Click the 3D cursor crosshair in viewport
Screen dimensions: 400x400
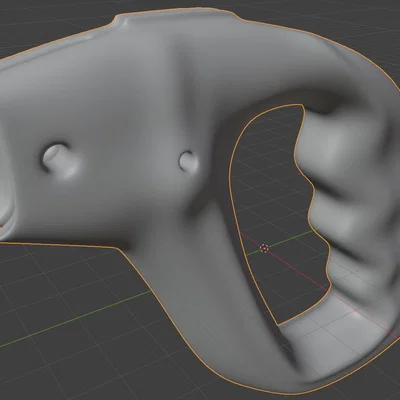tap(264, 248)
